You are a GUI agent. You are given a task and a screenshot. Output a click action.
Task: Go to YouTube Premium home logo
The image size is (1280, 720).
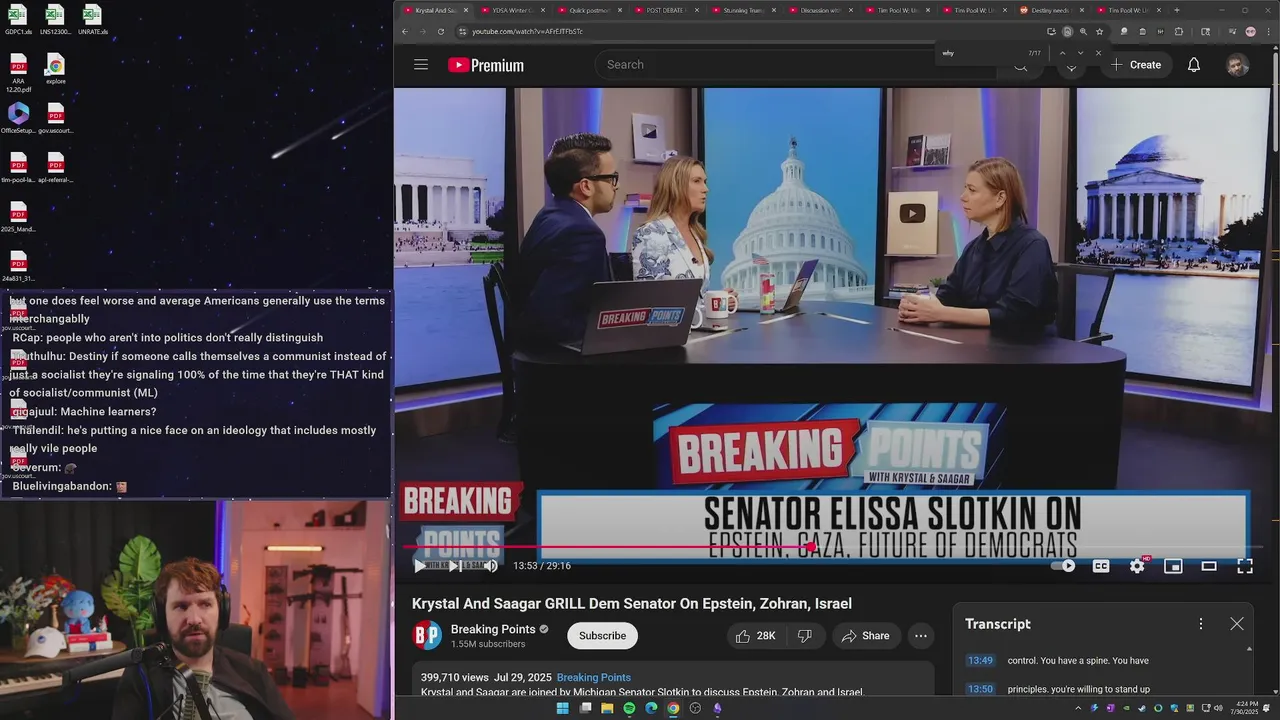(486, 65)
